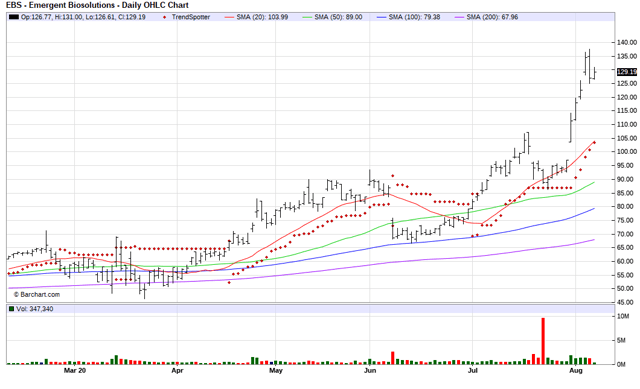This screenshot has width=640, height=389.
Task: Click the 105.00 price axis label
Action: click(x=627, y=138)
